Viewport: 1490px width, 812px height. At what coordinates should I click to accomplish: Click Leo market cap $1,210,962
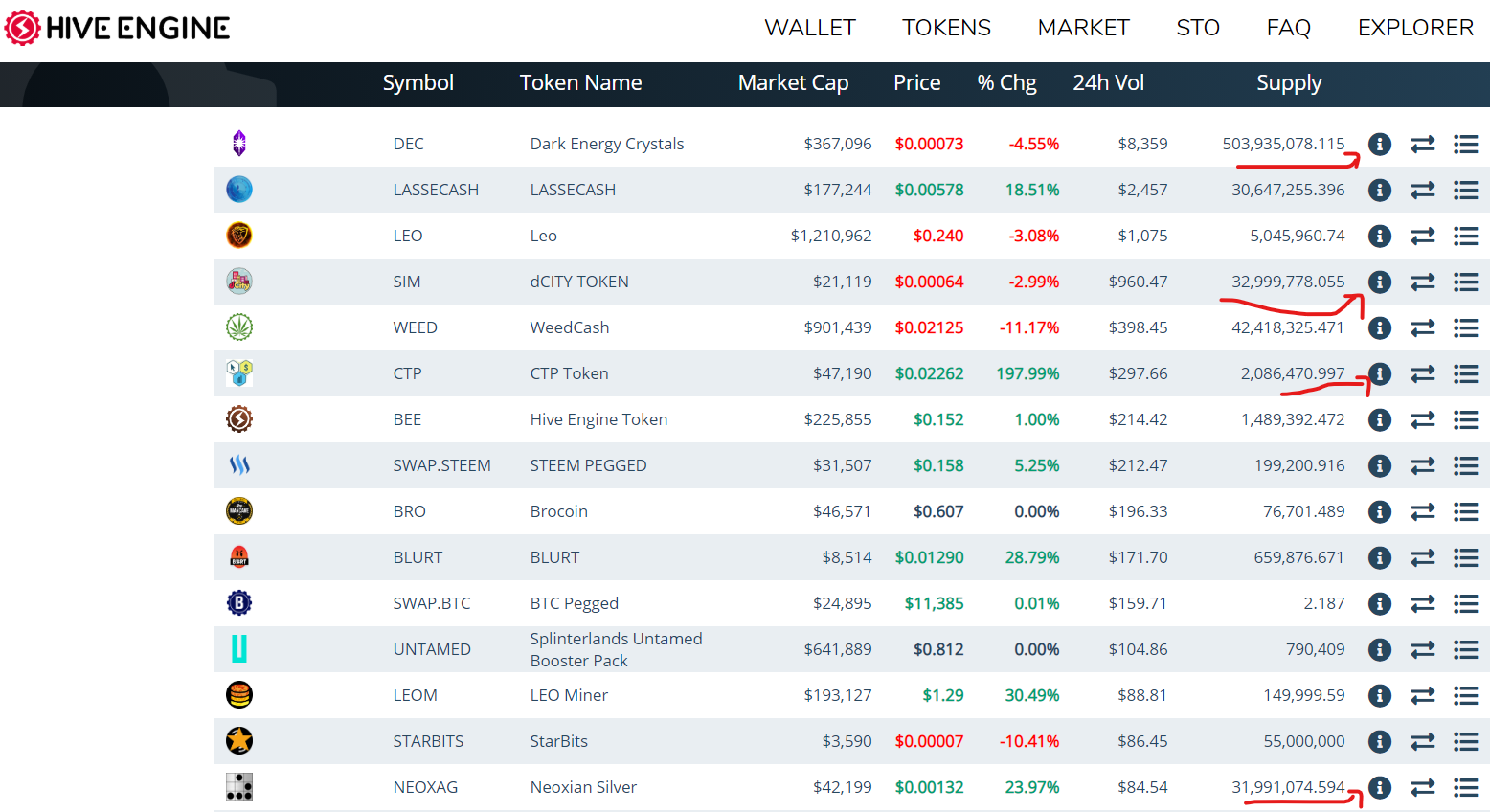(831, 236)
